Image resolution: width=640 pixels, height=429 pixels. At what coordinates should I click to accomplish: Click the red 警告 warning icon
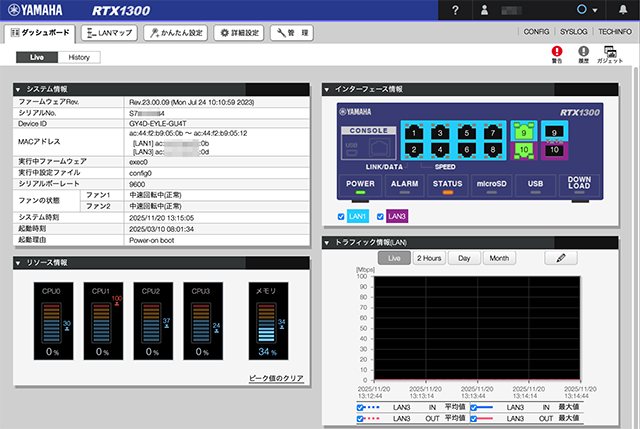pos(557,54)
